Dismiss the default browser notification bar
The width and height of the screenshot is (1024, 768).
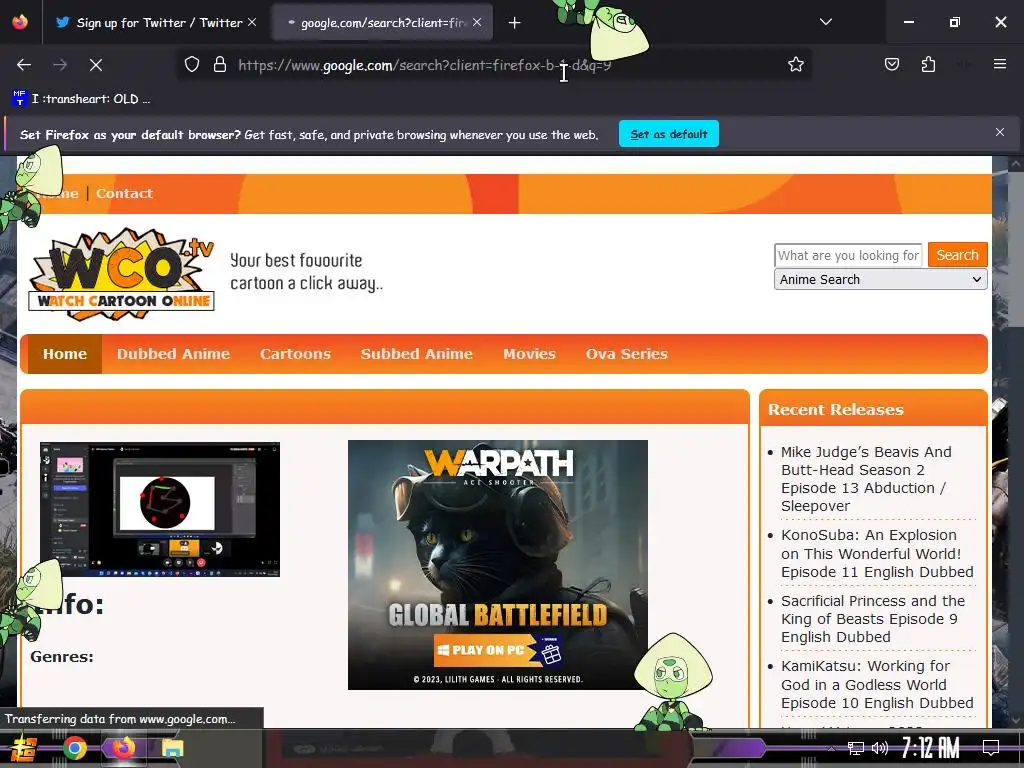click(999, 133)
